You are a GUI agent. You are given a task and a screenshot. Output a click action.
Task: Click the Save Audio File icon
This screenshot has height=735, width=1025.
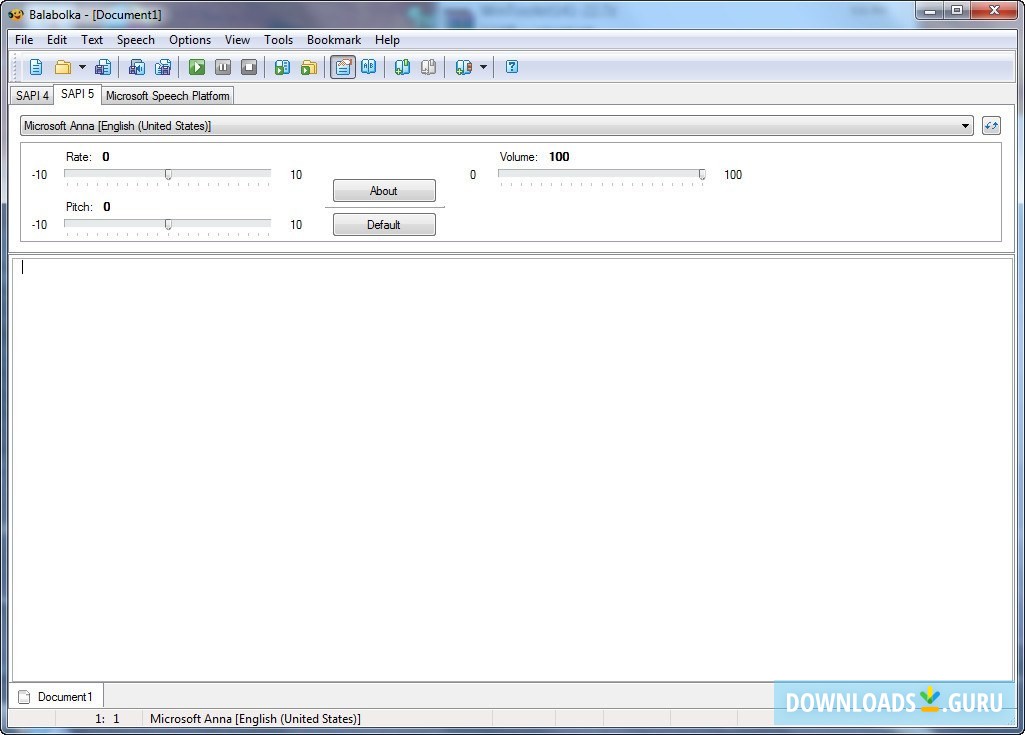click(x=137, y=67)
